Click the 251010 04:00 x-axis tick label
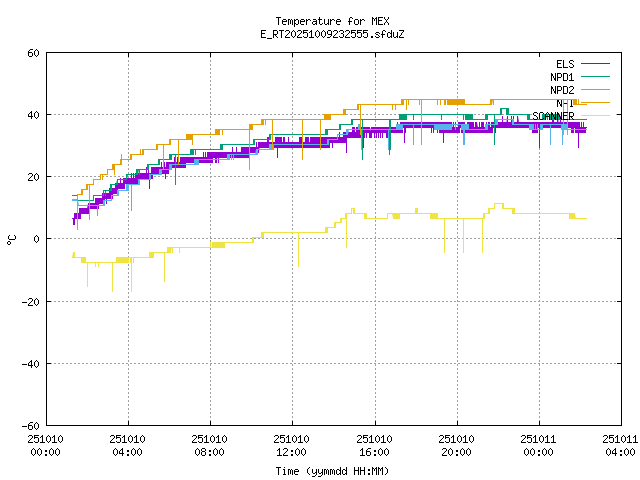Screen dimensions: 640x480 tap(128, 445)
